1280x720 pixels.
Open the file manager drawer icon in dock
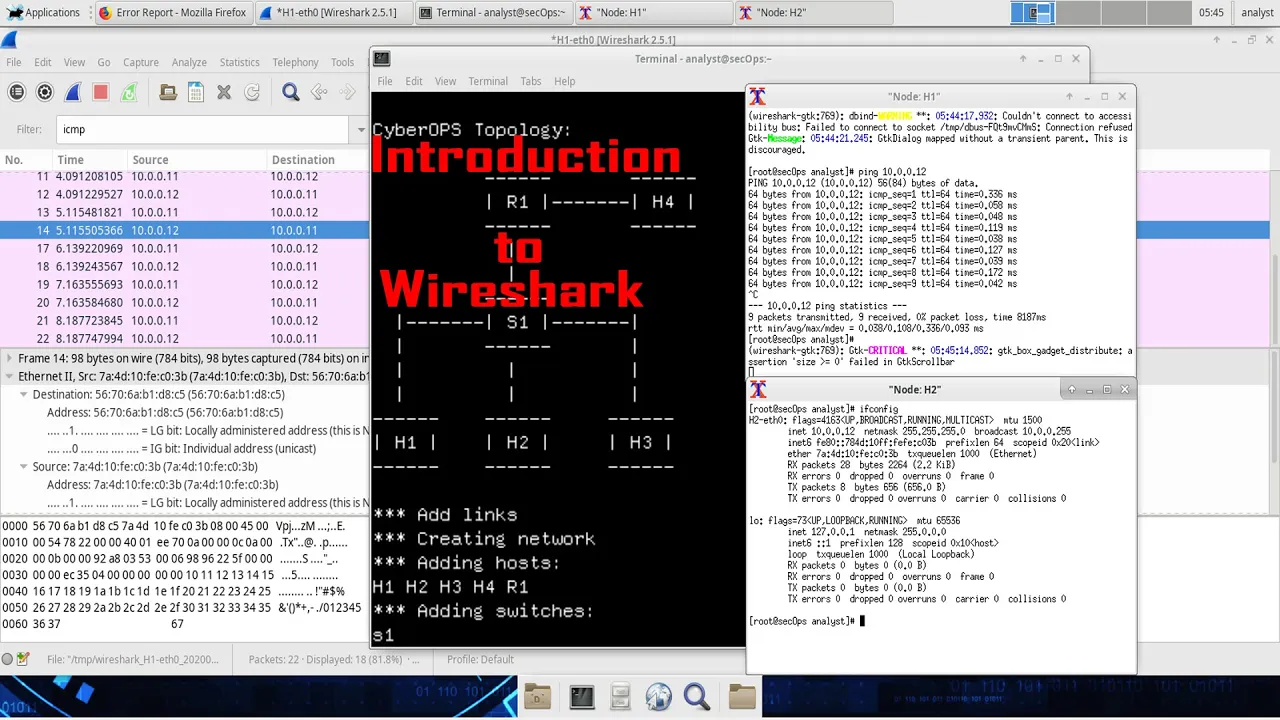tap(620, 696)
